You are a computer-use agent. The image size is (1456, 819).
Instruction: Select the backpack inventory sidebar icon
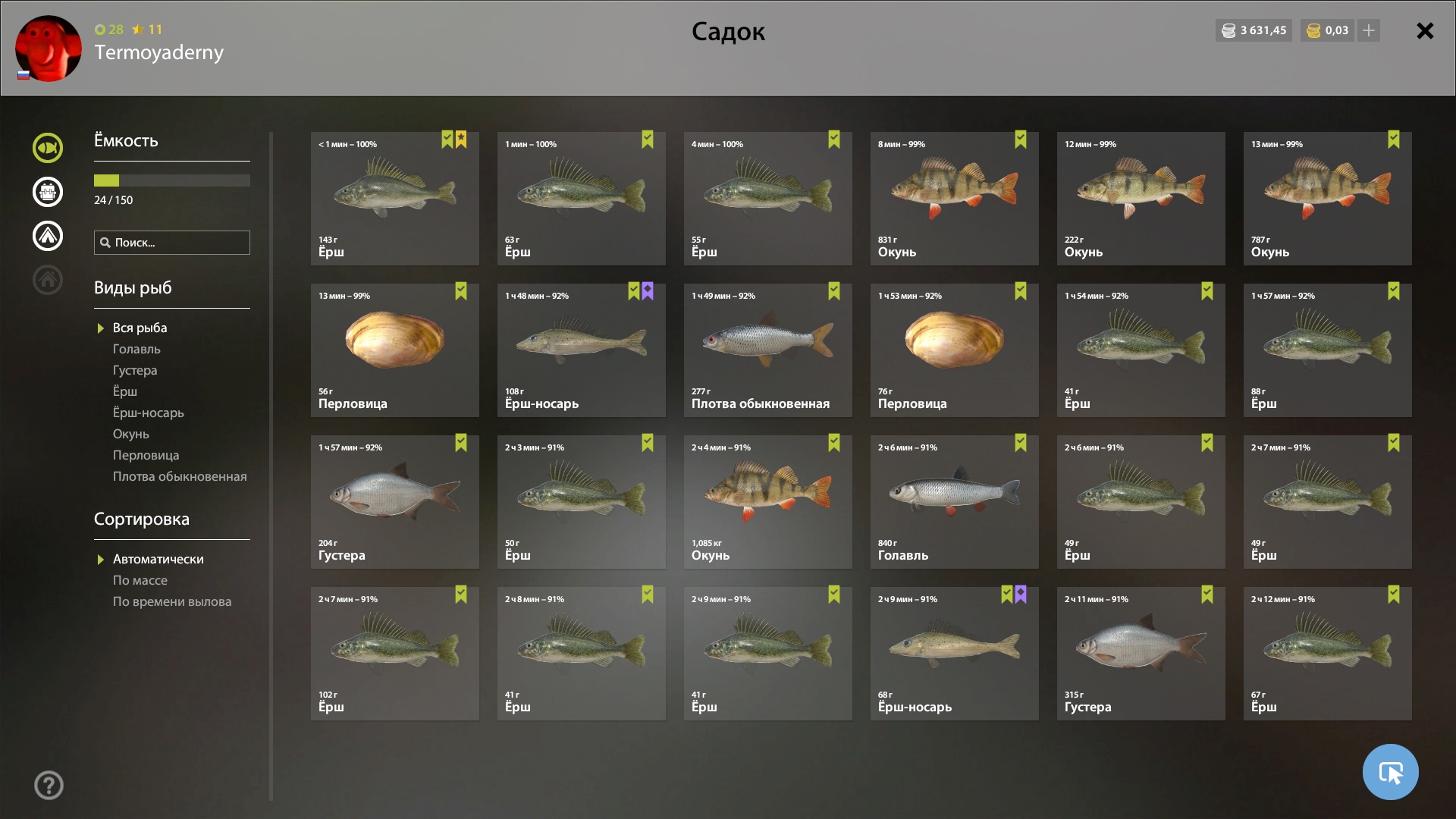coord(48,192)
